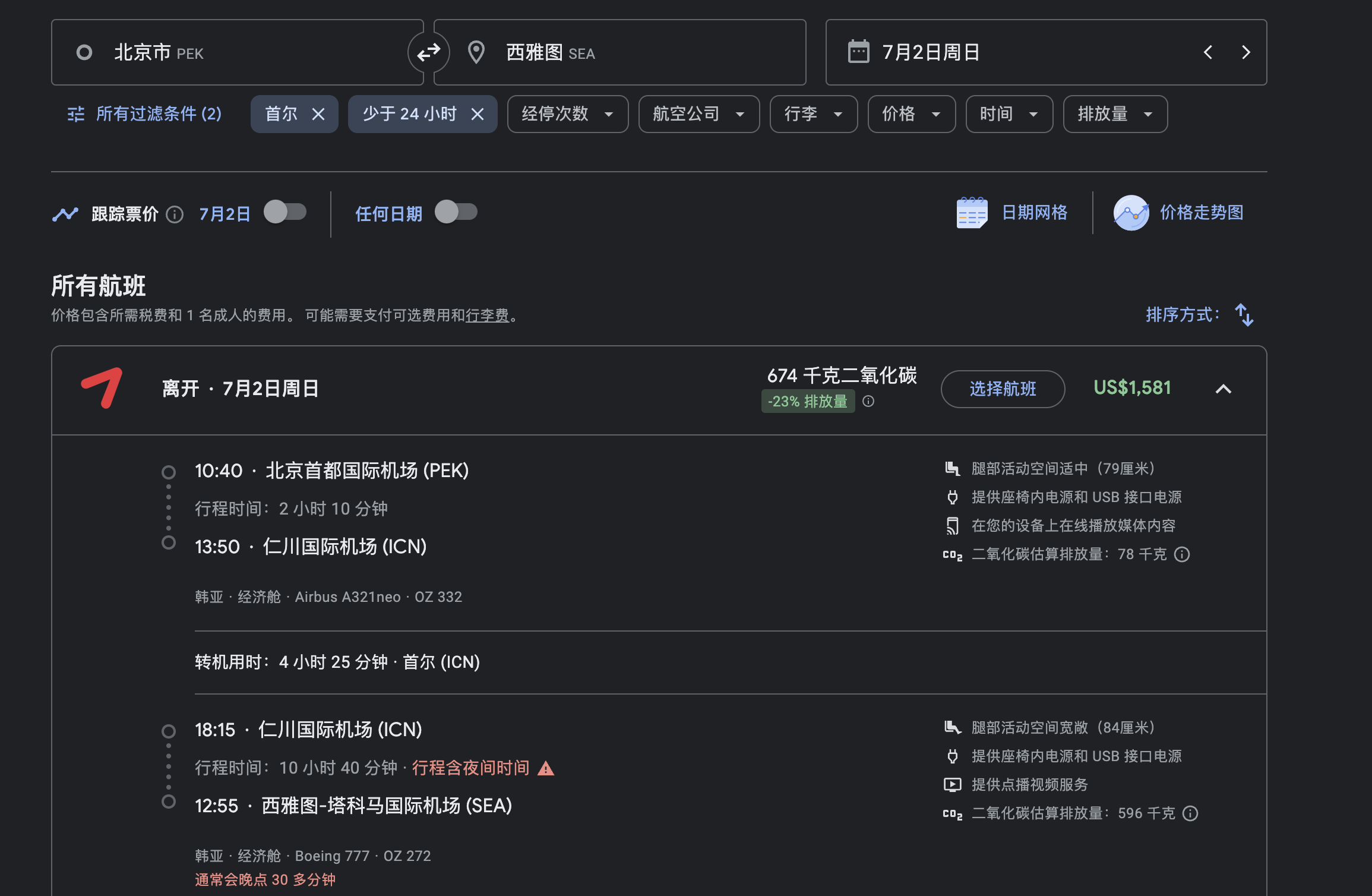Collapse the Asiana flight details
This screenshot has width=1372, height=896.
(x=1223, y=389)
